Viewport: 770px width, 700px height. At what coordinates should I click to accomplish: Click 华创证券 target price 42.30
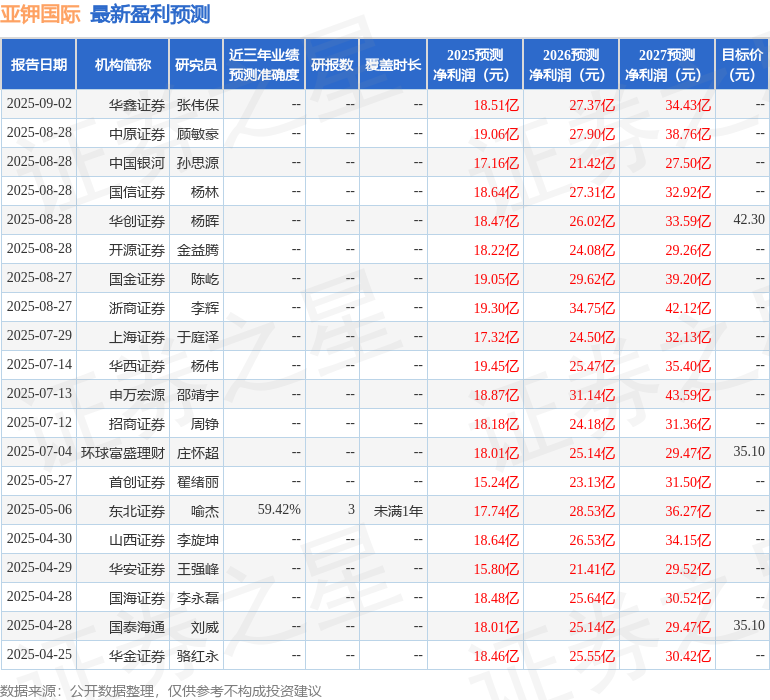[749, 219]
